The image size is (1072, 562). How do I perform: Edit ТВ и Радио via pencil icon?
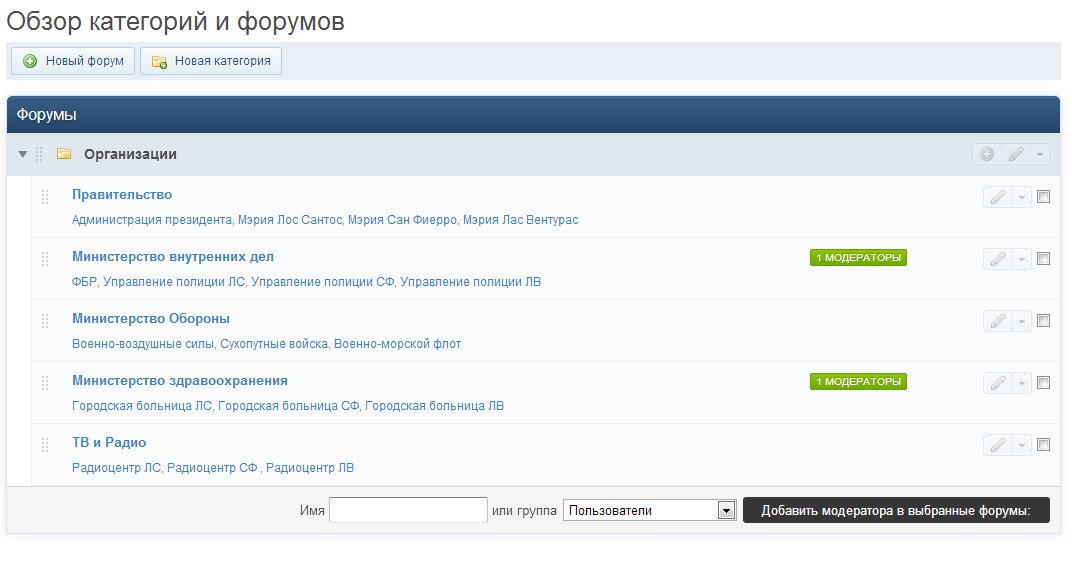point(997,446)
